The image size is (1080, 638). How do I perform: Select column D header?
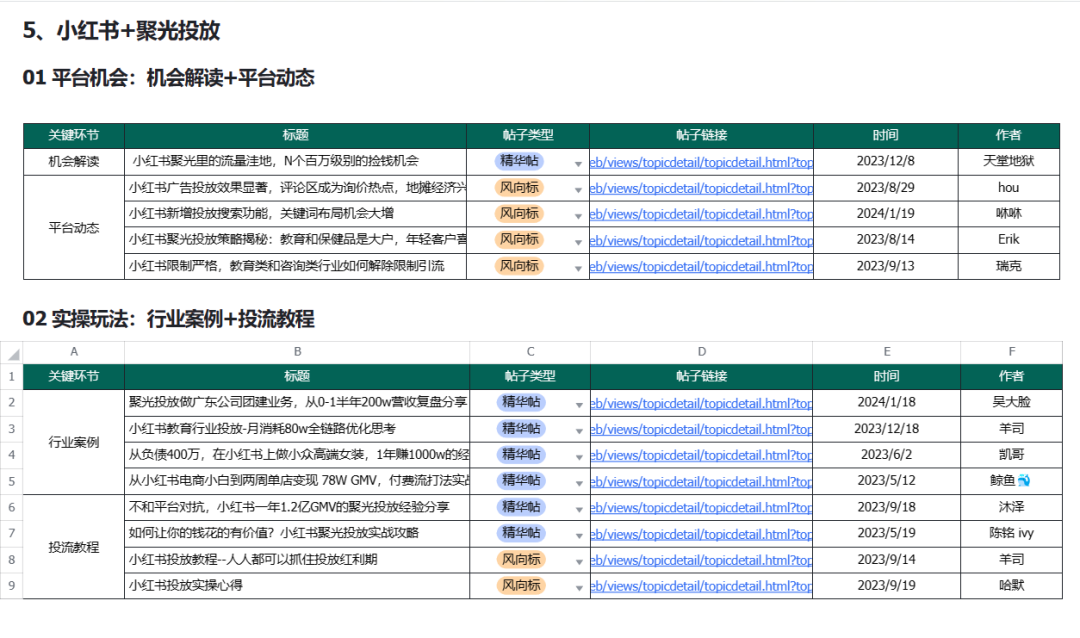point(701,351)
